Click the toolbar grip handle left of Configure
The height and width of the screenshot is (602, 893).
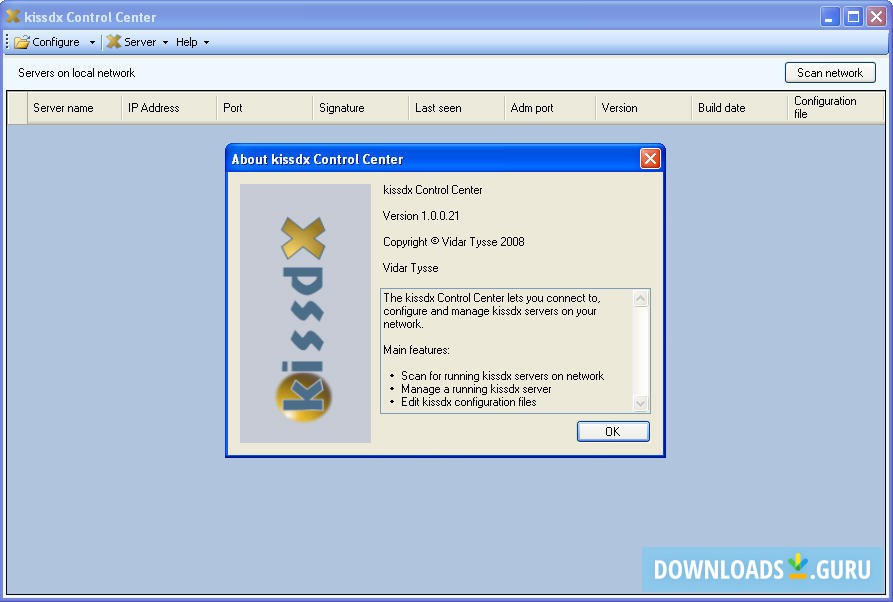coord(7,42)
